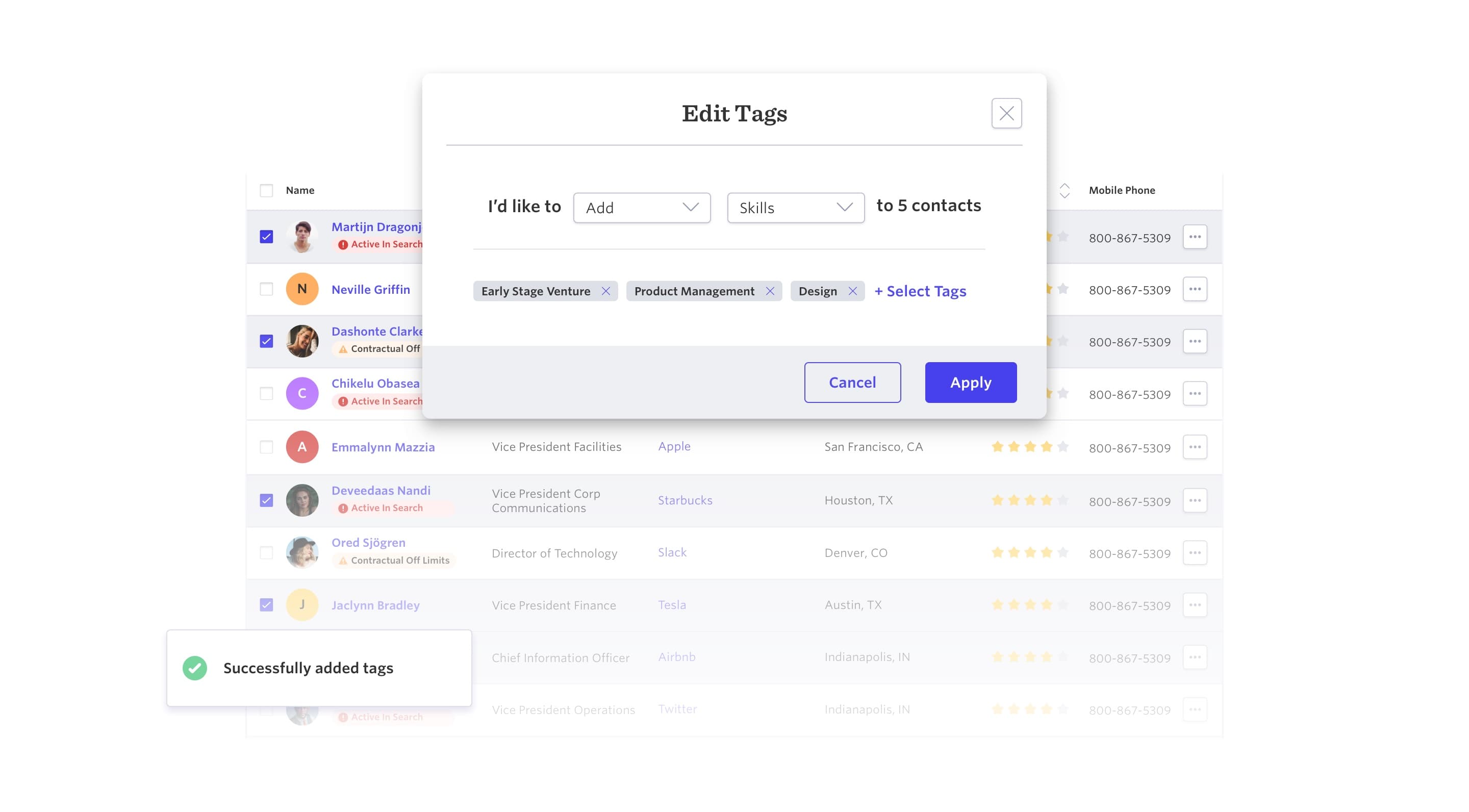Toggle checkbox for Jaclynn Bradley row
Screen dimensions: 1469x812
266,603
